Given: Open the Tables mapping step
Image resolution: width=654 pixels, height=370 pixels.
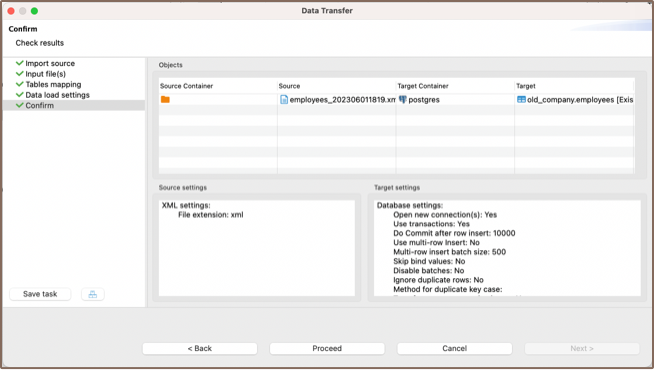Looking at the screenshot, I should [x=53, y=84].
